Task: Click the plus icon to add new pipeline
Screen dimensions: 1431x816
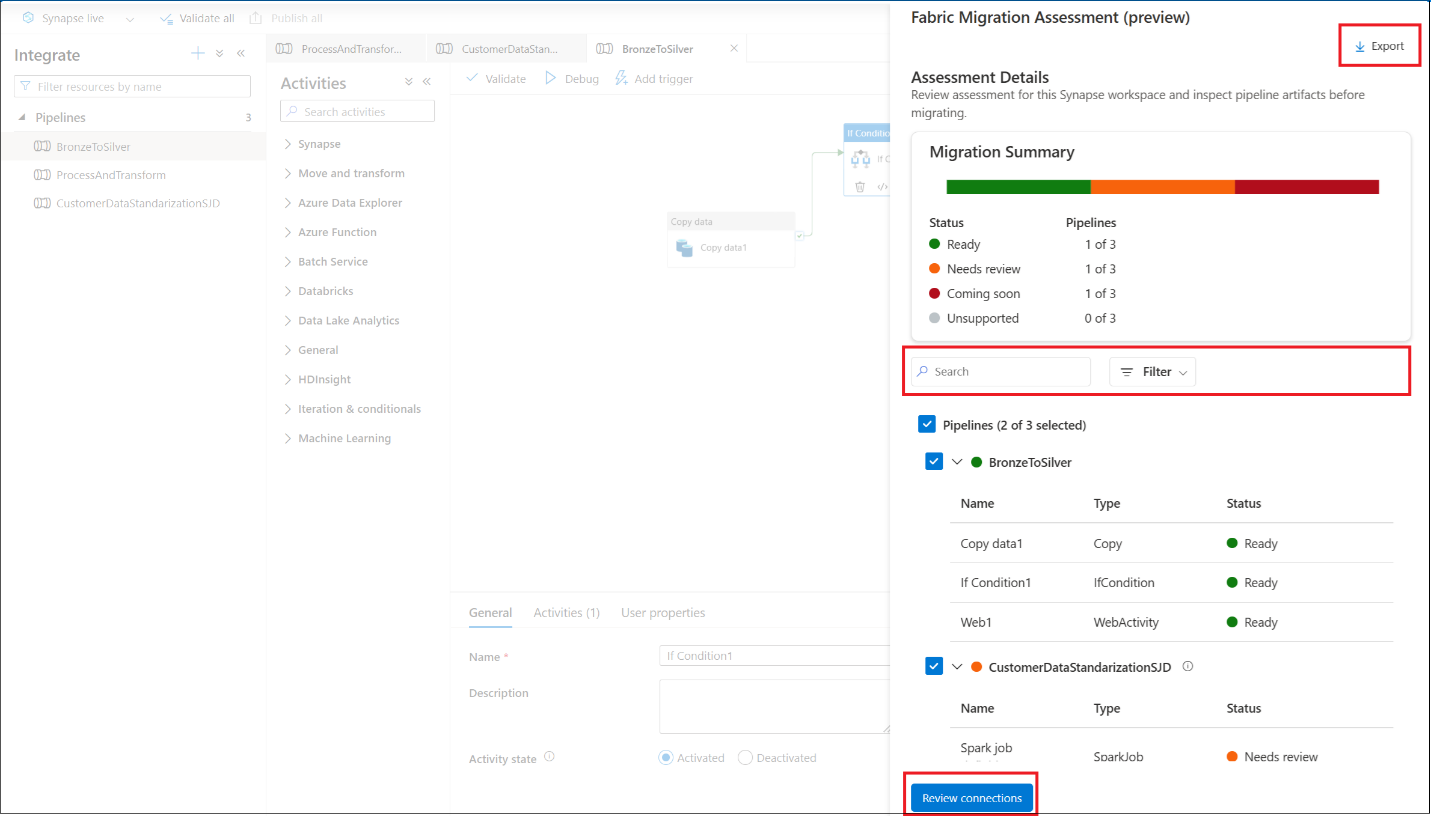Action: coord(197,52)
